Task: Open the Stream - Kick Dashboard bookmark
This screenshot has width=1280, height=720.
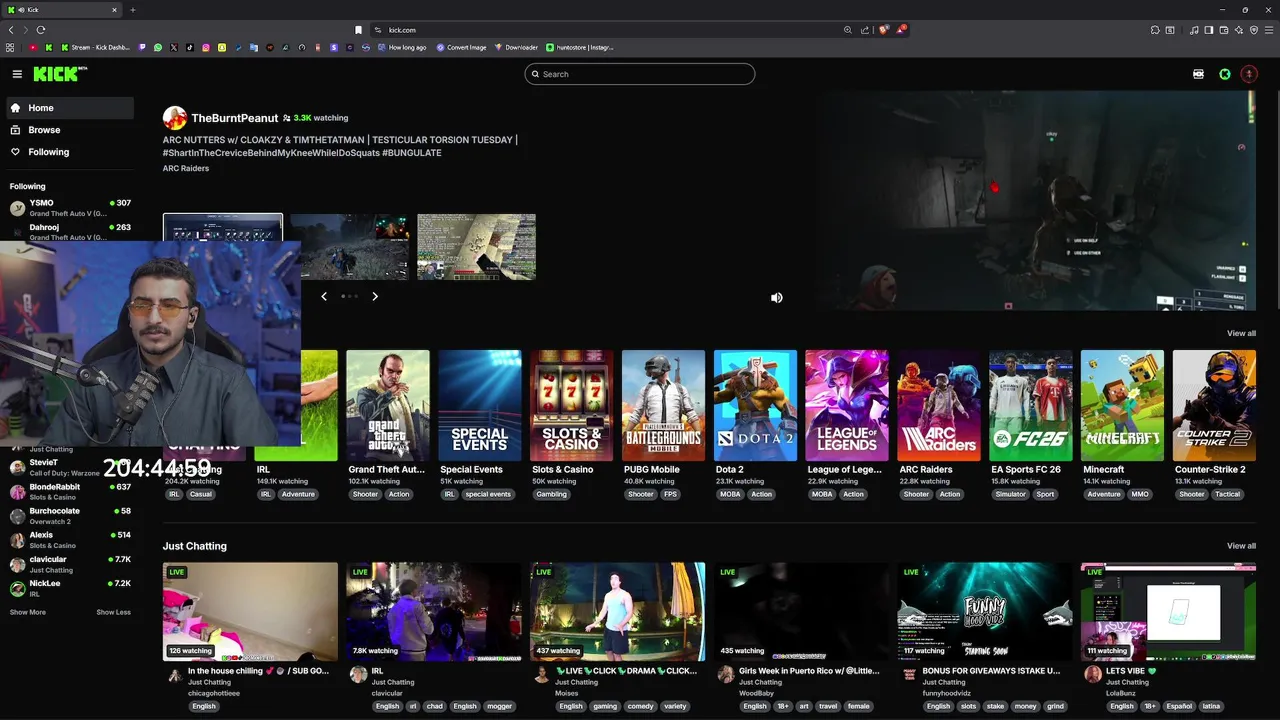Action: coord(96,47)
